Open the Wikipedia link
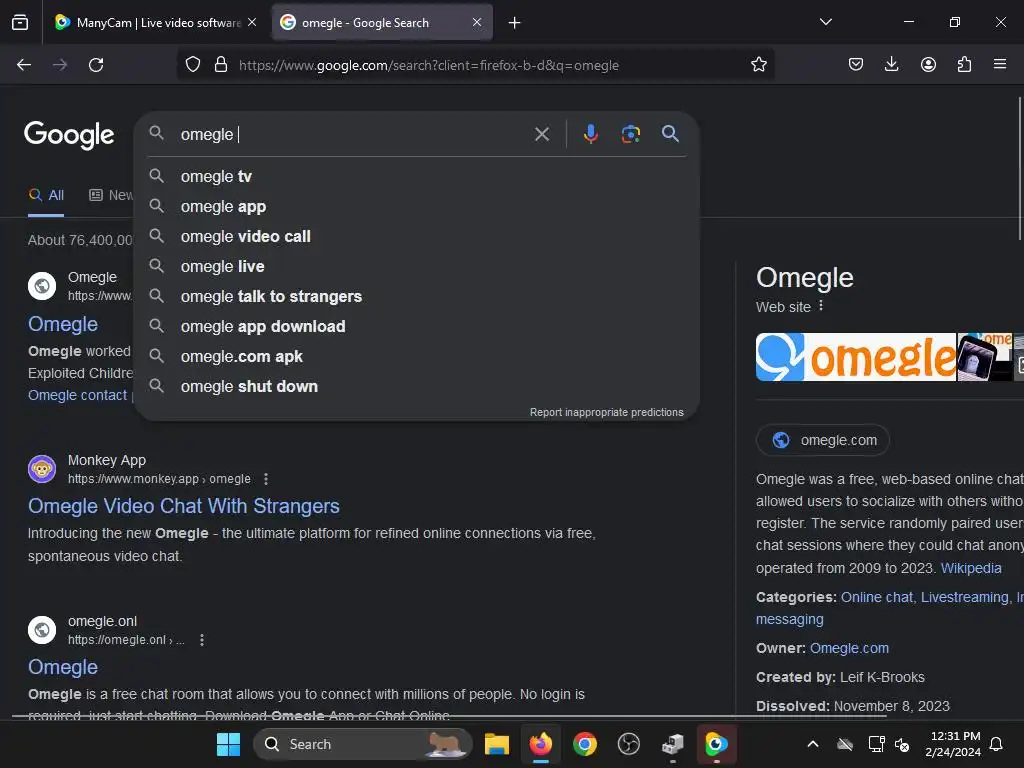The width and height of the screenshot is (1024, 768). click(x=970, y=568)
